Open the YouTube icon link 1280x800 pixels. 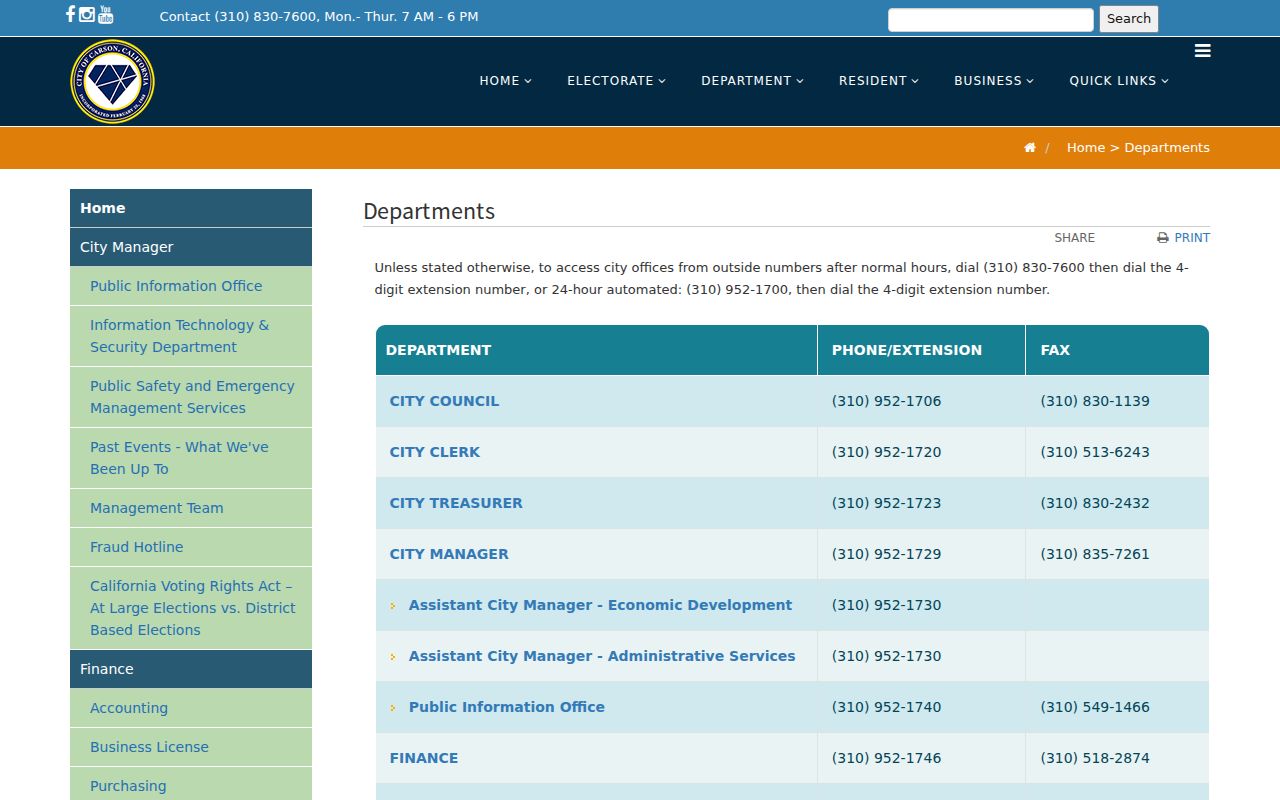[x=105, y=14]
